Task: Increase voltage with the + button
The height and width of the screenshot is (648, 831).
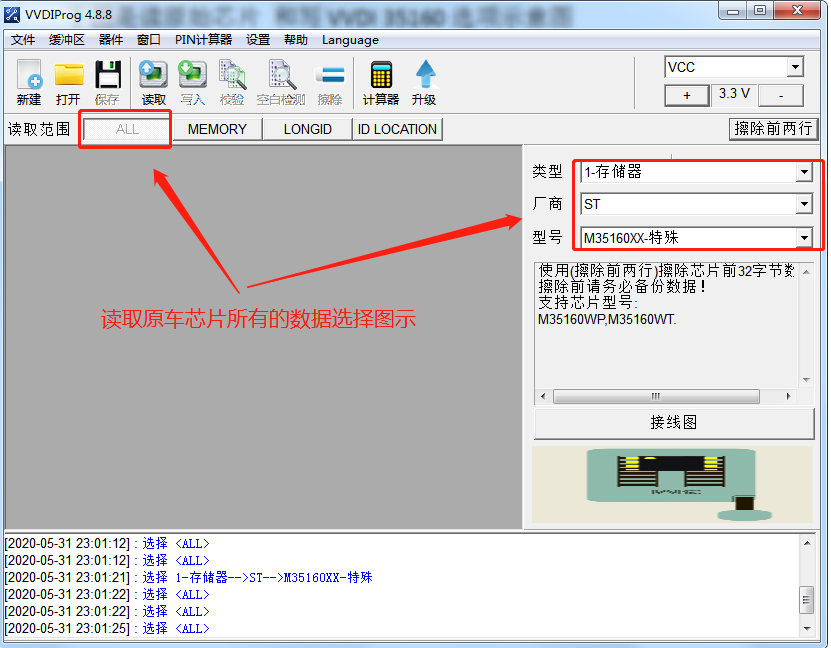Action: point(687,95)
